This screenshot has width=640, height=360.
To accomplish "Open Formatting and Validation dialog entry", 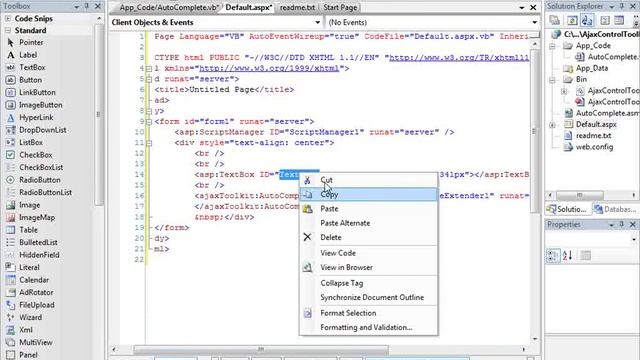I will click(x=369, y=327).
